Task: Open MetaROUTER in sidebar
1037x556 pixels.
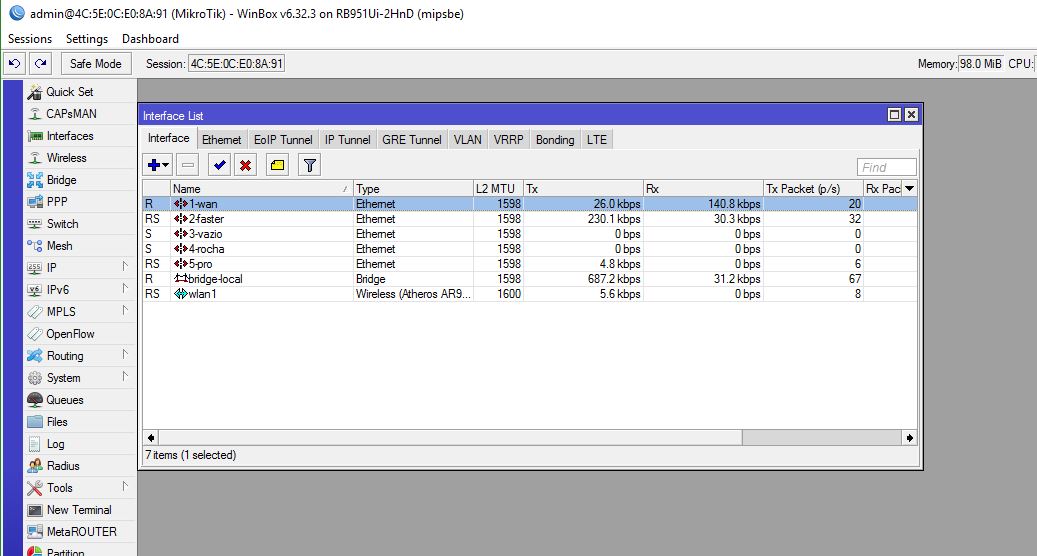Action: coord(81,532)
